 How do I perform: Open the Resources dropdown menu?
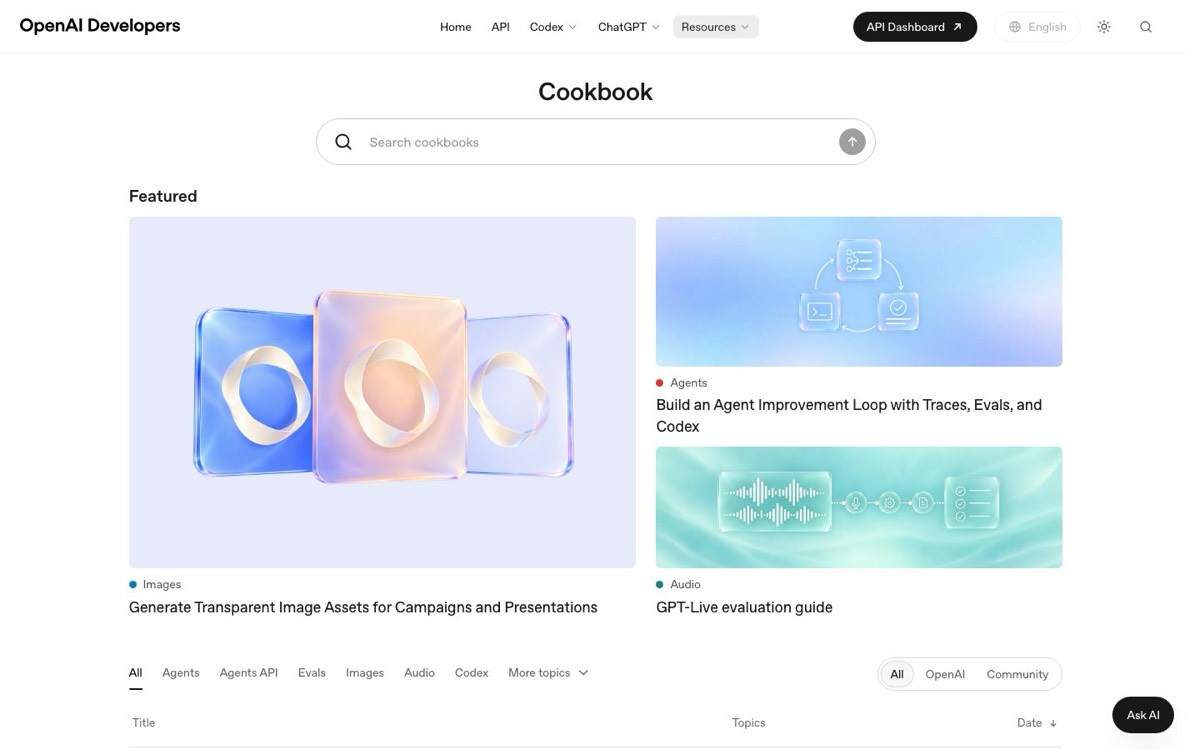click(716, 27)
